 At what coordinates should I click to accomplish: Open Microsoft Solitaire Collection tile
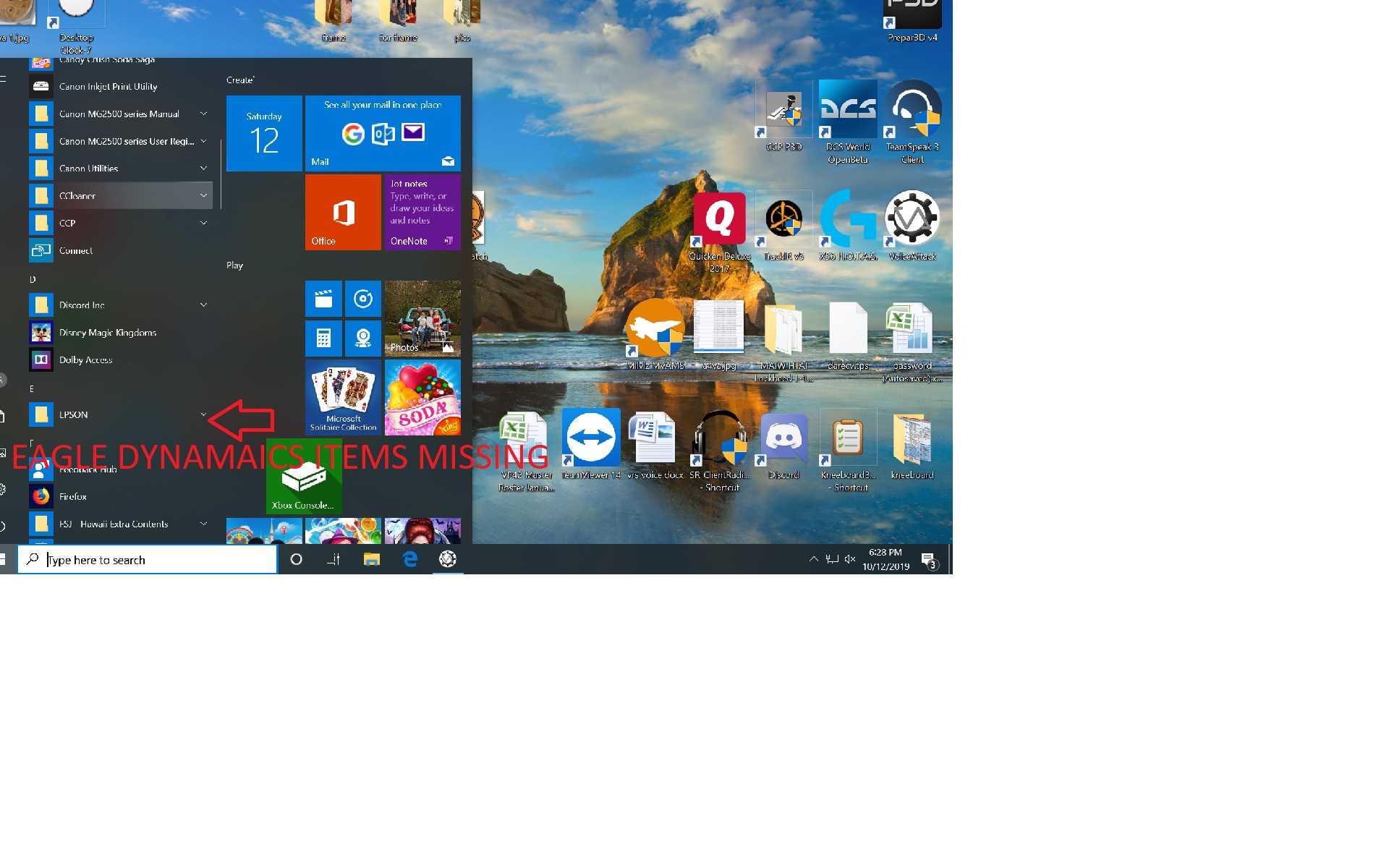click(x=343, y=397)
